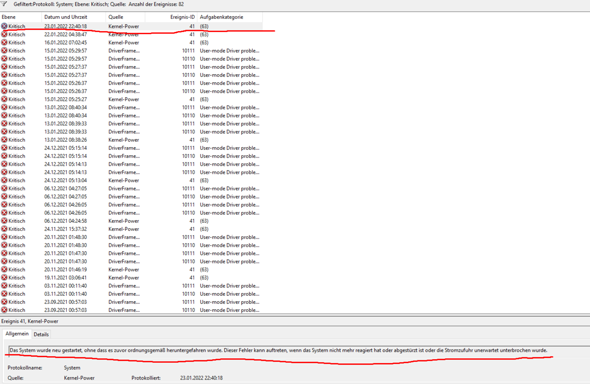Select timestamp '24.12.2021 05:14:13' in event 10111 row
Screen dimensions: 590x384
[65, 164]
